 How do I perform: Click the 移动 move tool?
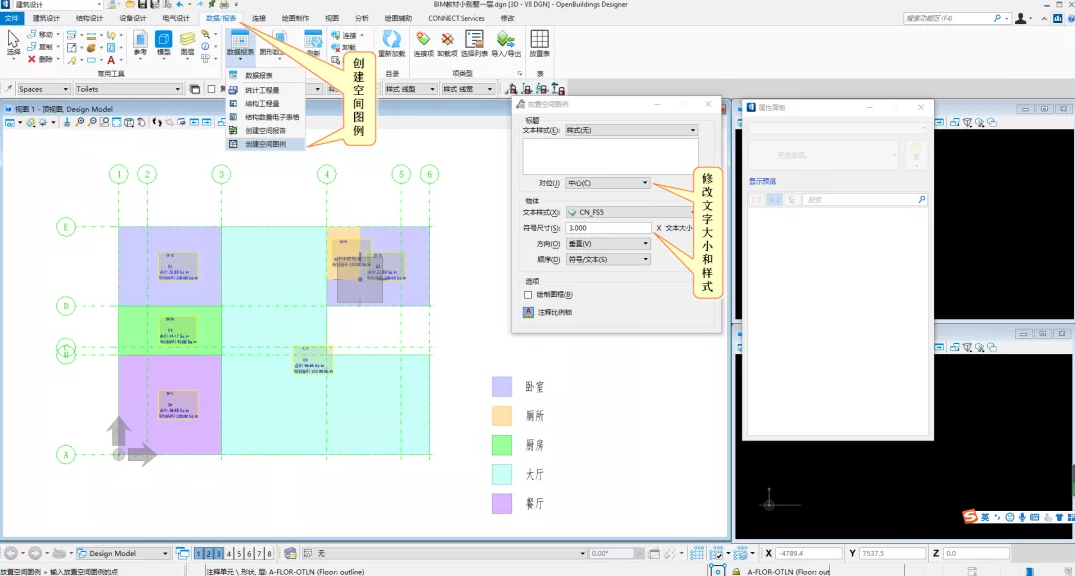pos(39,34)
